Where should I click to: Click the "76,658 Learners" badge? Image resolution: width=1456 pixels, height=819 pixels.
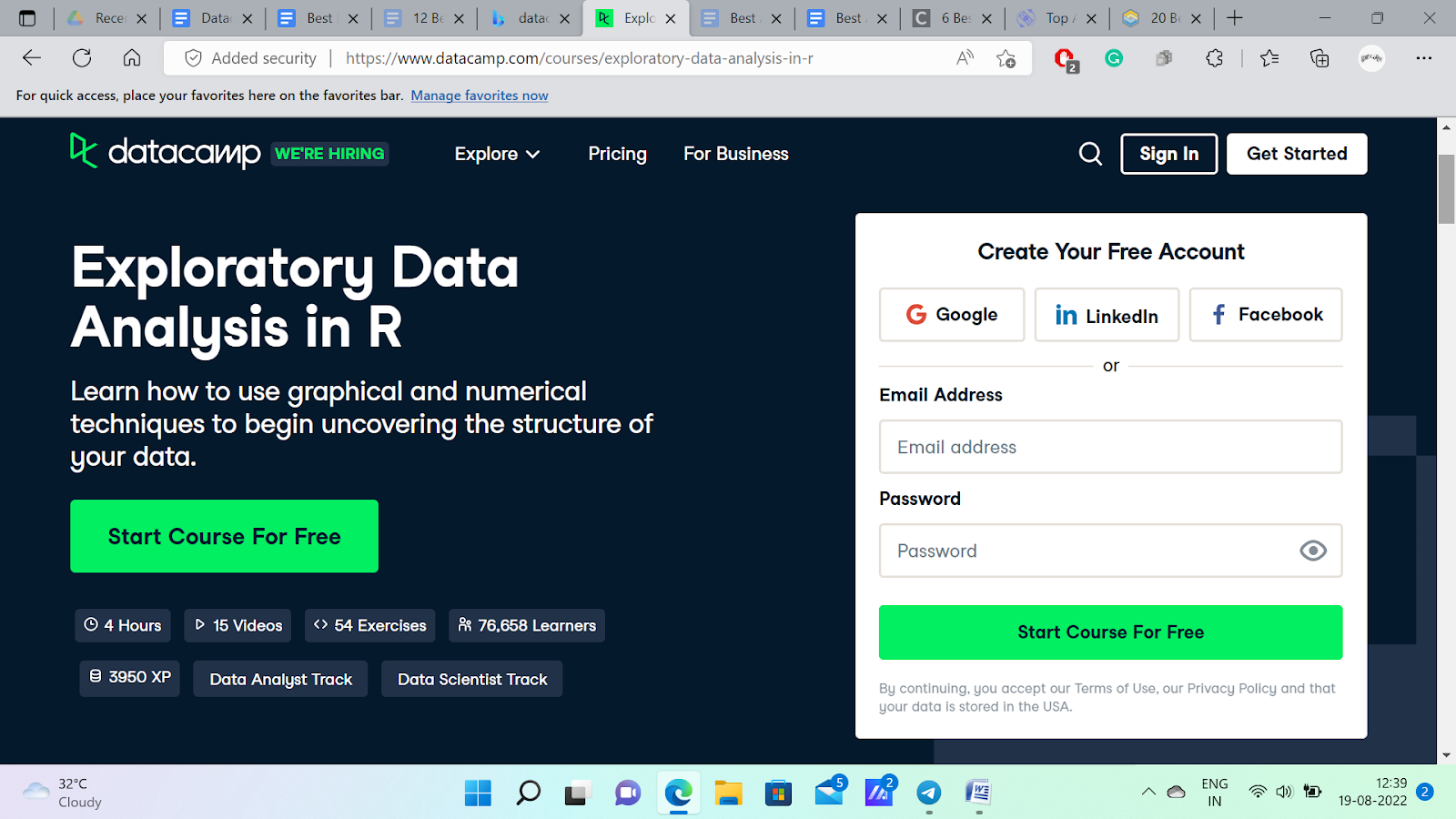(x=527, y=626)
